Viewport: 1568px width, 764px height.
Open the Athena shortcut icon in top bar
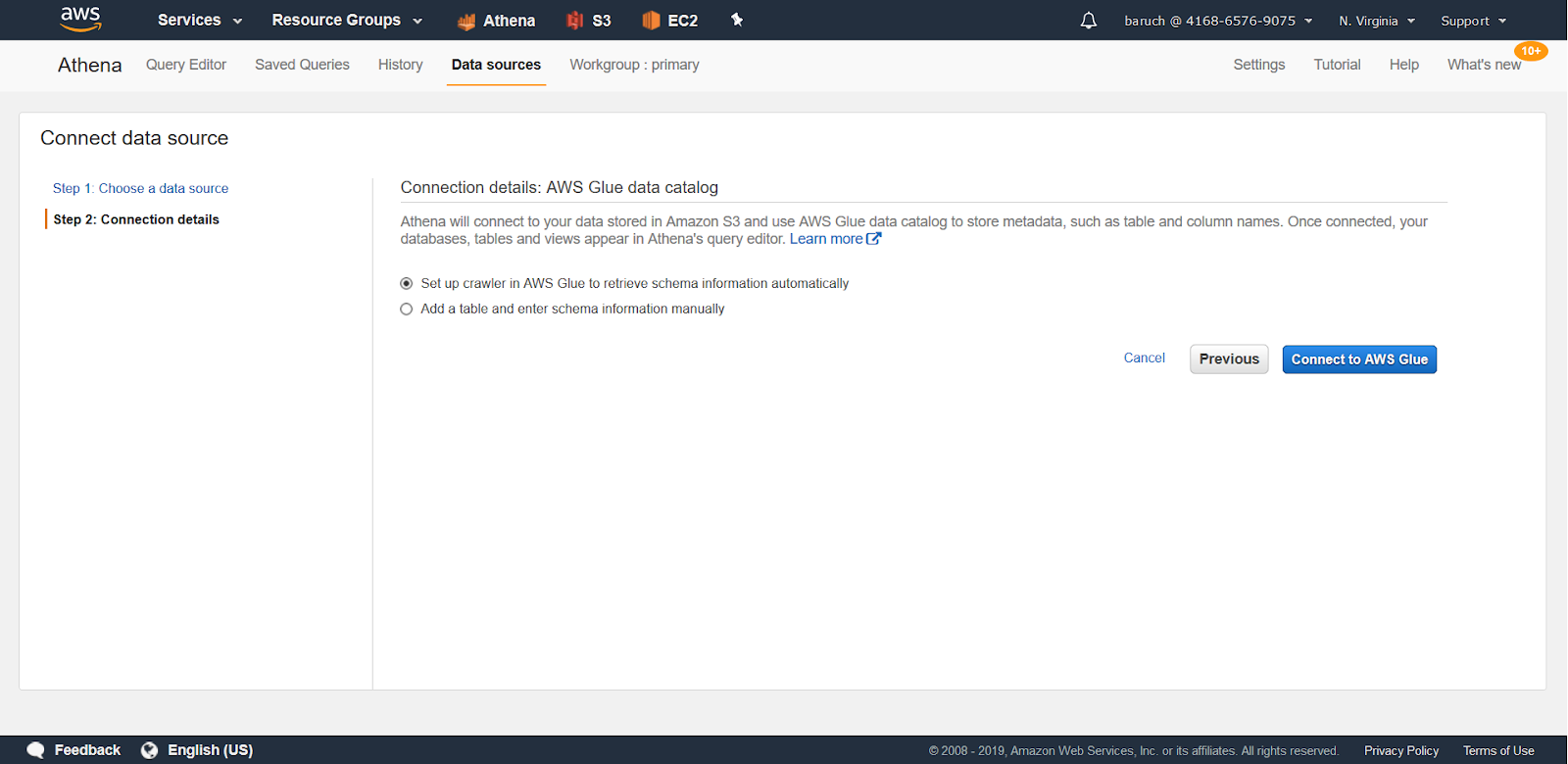(x=466, y=21)
